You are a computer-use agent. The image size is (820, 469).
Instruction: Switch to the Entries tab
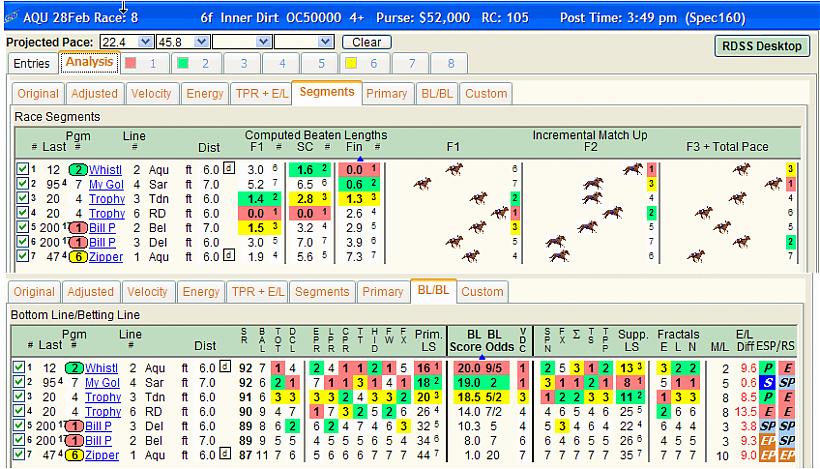coord(31,64)
